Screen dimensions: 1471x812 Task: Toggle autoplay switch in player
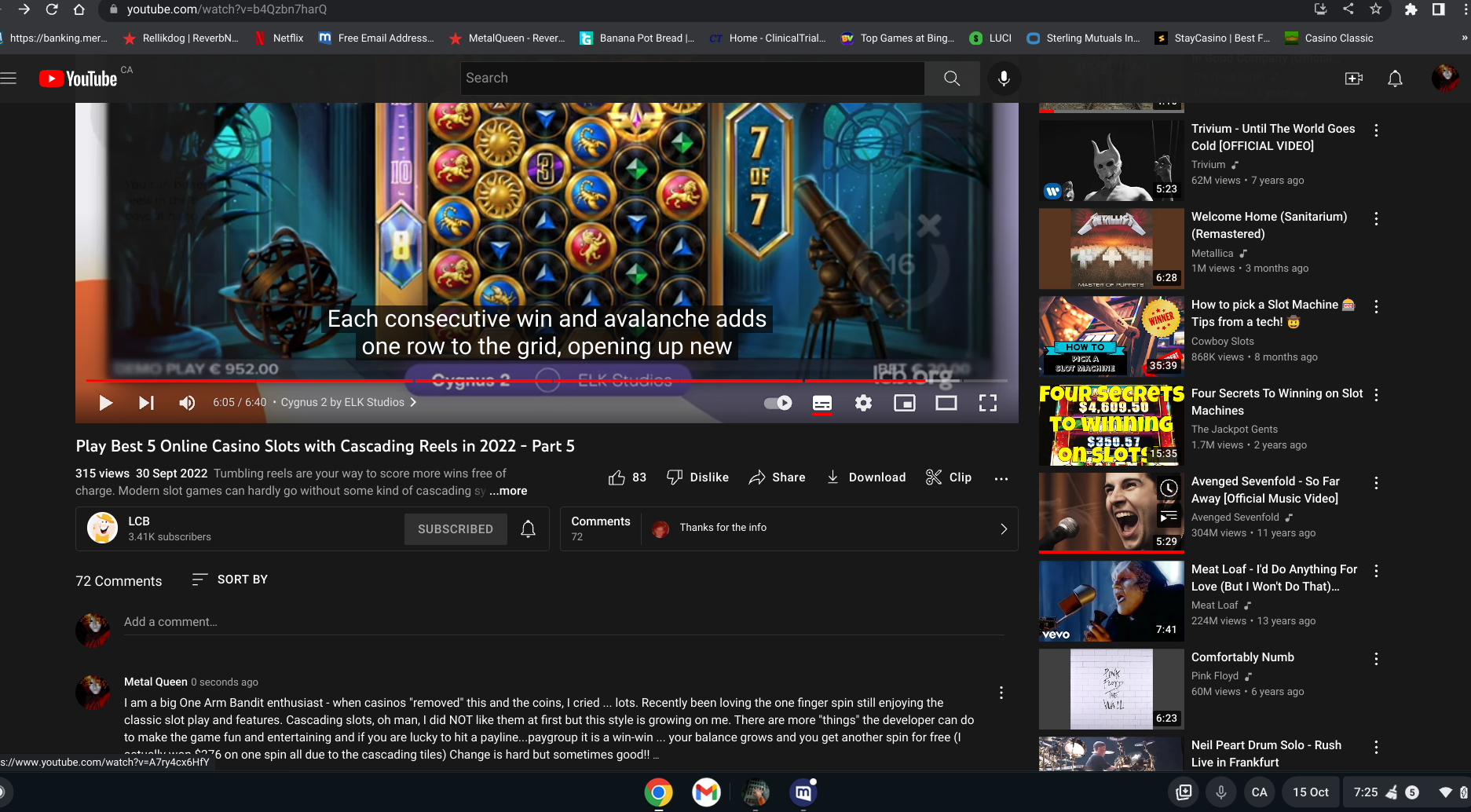[x=778, y=403]
